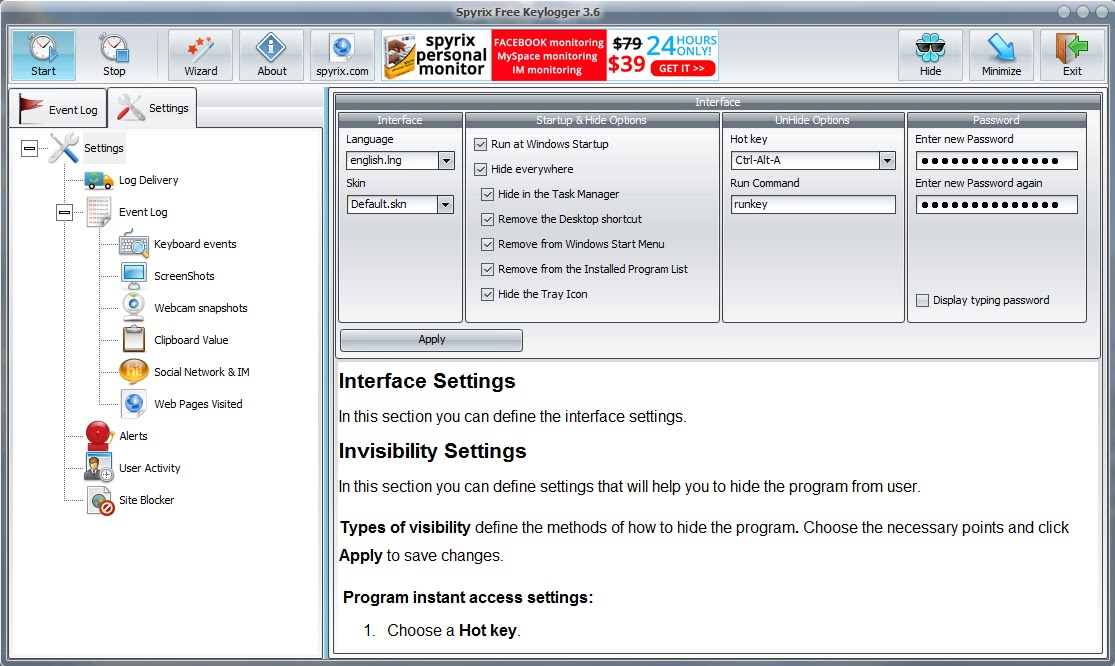The image size is (1115, 666).
Task: Click the Keyboard events icon
Action: (x=134, y=244)
